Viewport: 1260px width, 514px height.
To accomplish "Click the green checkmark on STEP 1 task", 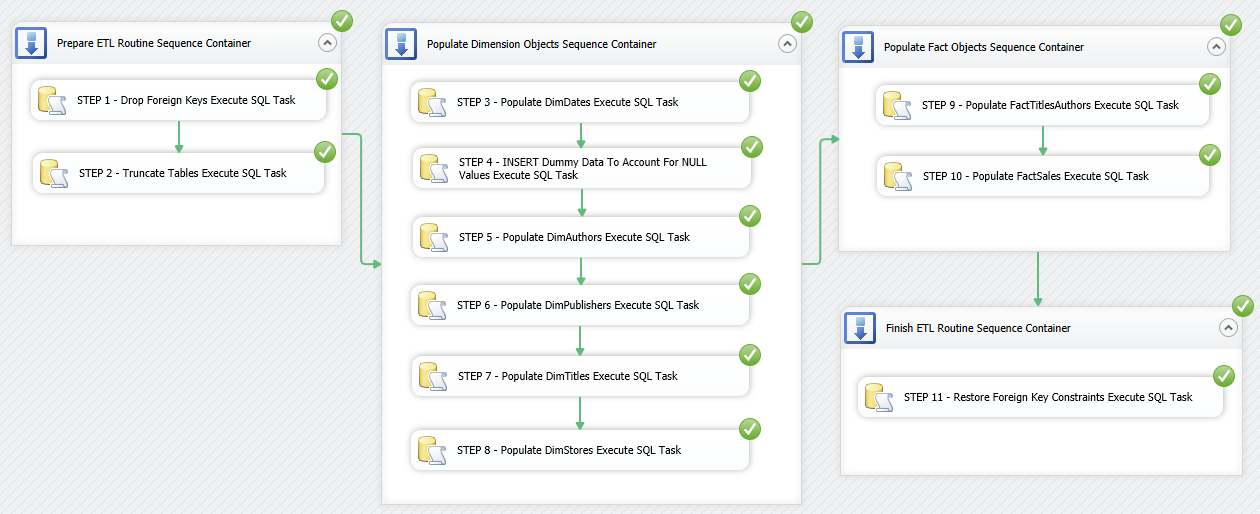I will (x=327, y=79).
